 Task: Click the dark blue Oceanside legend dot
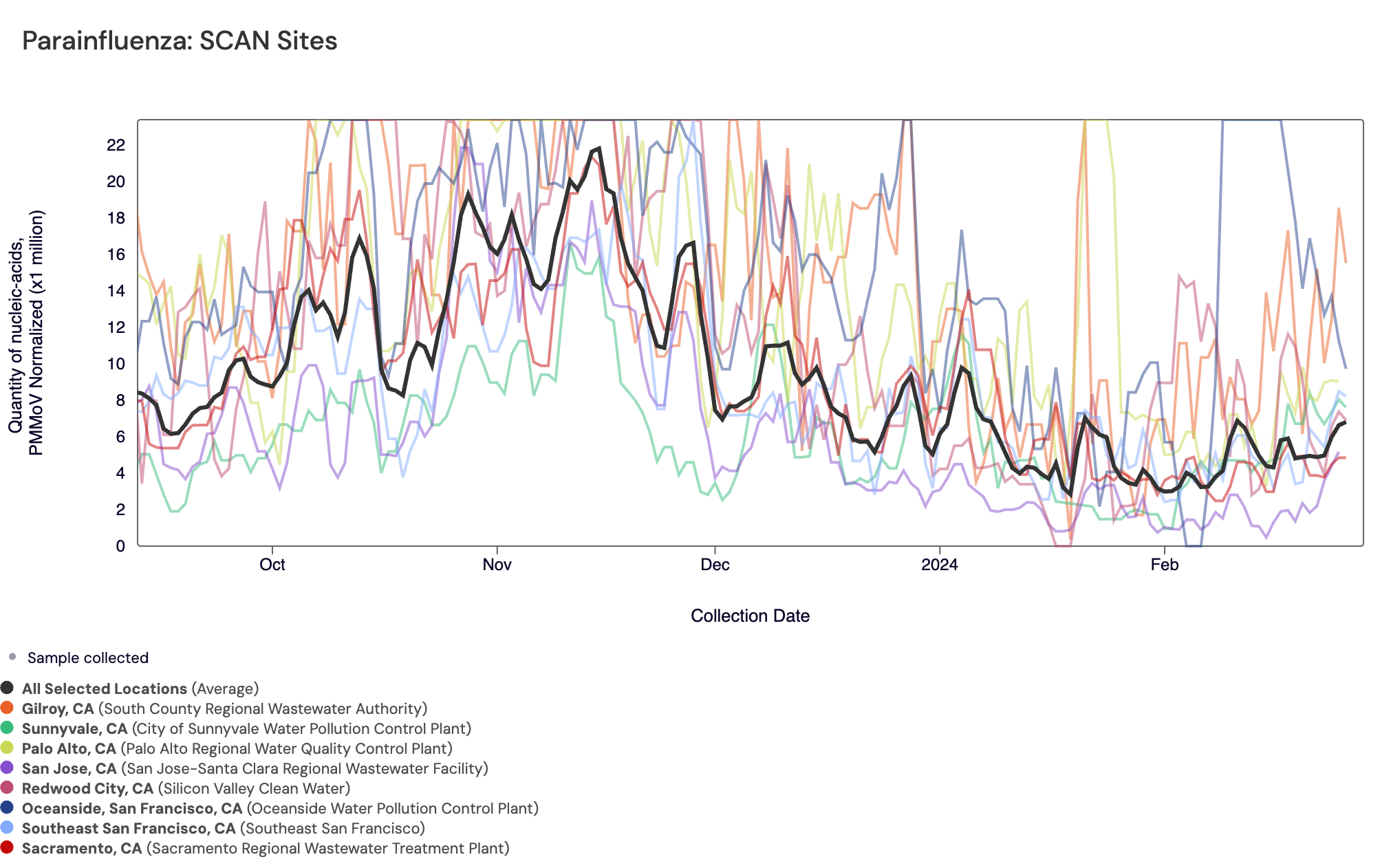click(7, 807)
